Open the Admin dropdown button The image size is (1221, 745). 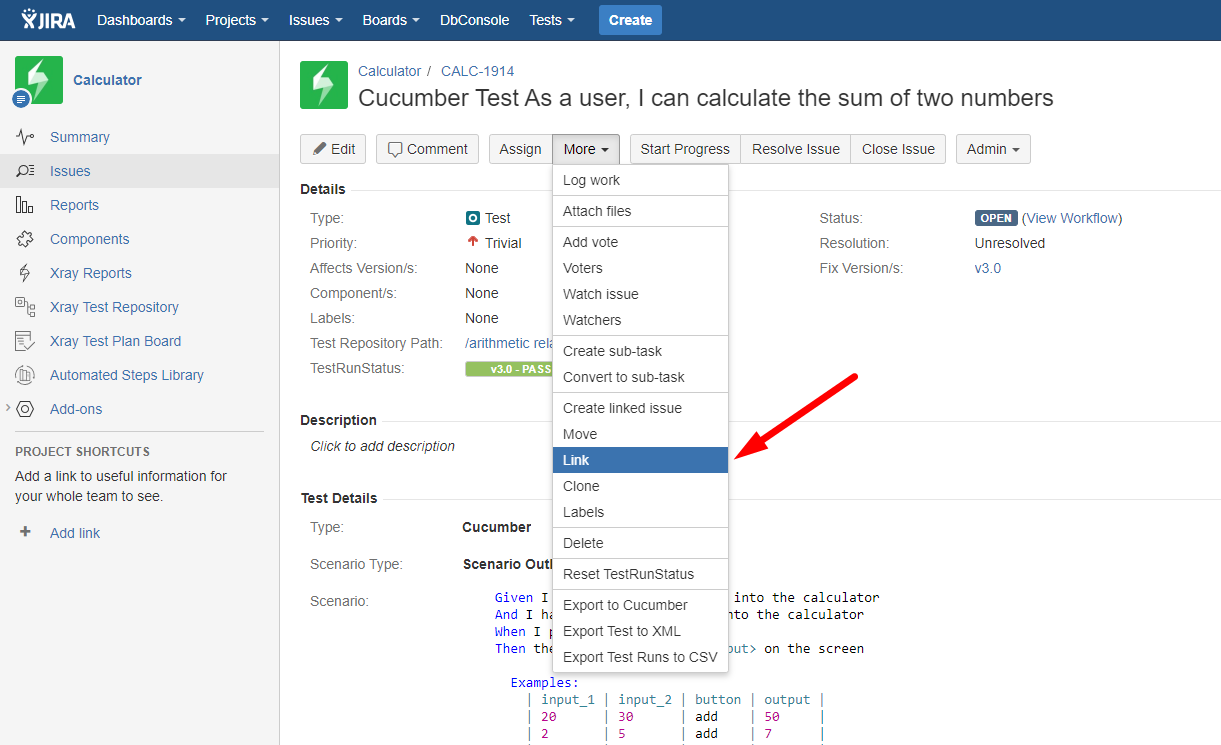(993, 149)
